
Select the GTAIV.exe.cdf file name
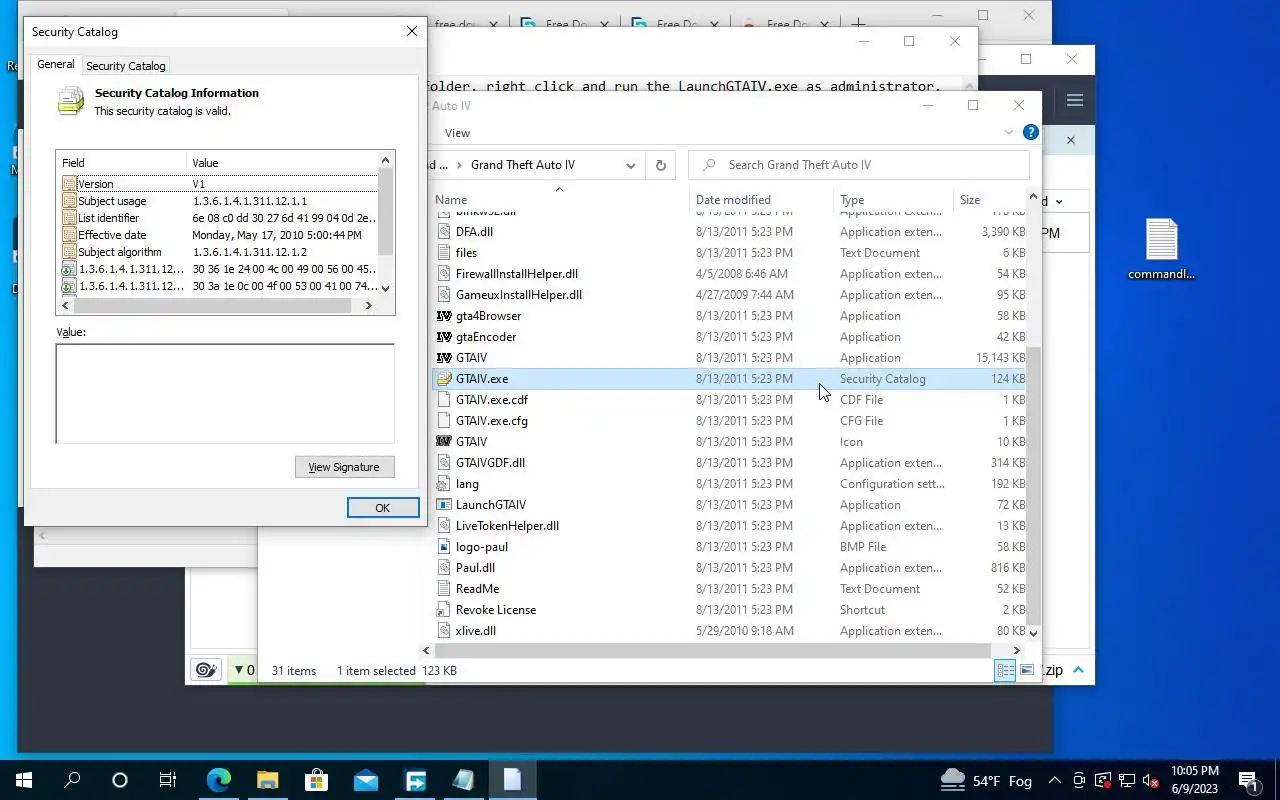point(492,400)
